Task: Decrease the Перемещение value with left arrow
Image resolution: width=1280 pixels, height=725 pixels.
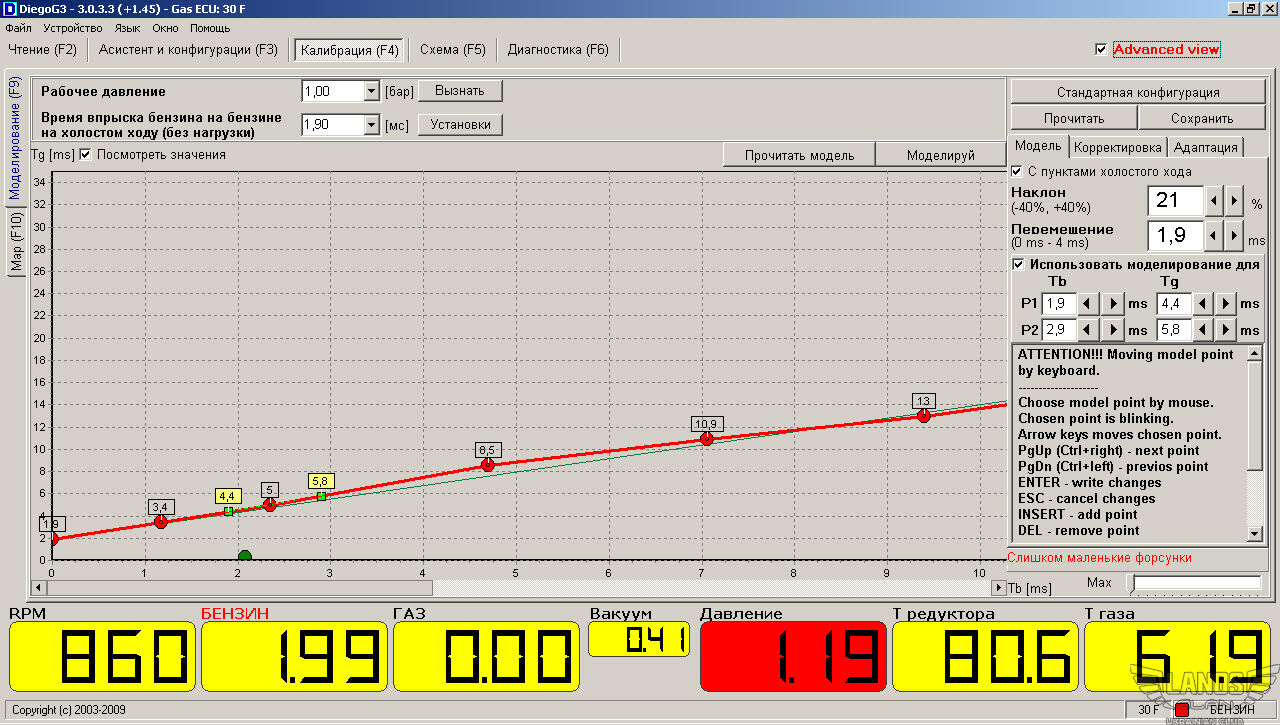Action: click(1215, 236)
